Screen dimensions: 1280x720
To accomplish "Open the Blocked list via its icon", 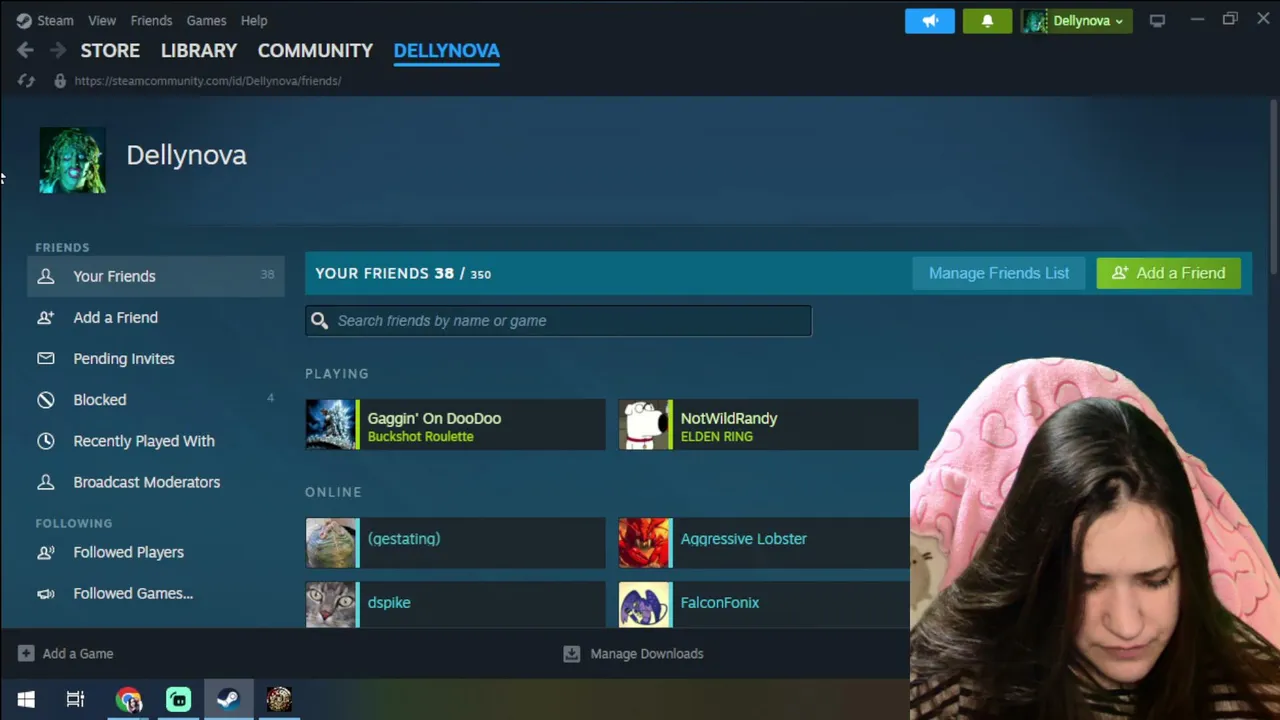I will coord(46,399).
